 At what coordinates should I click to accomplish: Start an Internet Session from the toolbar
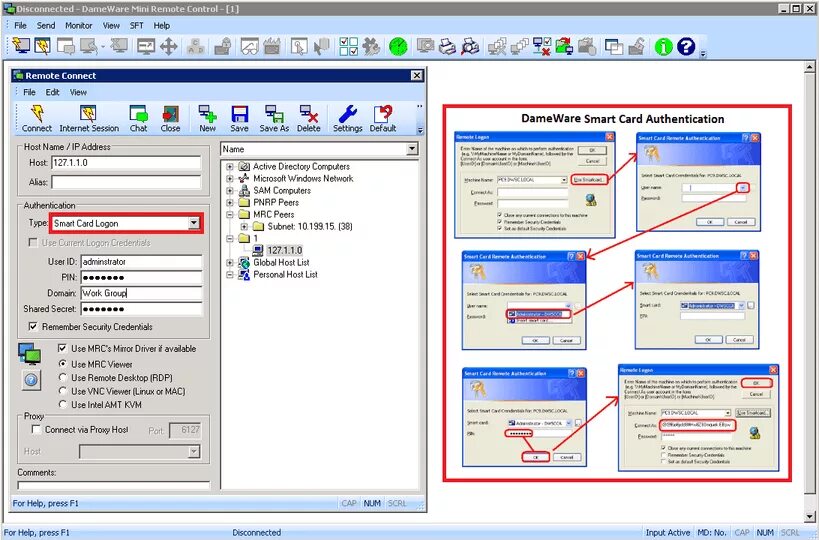pyautogui.click(x=89, y=119)
